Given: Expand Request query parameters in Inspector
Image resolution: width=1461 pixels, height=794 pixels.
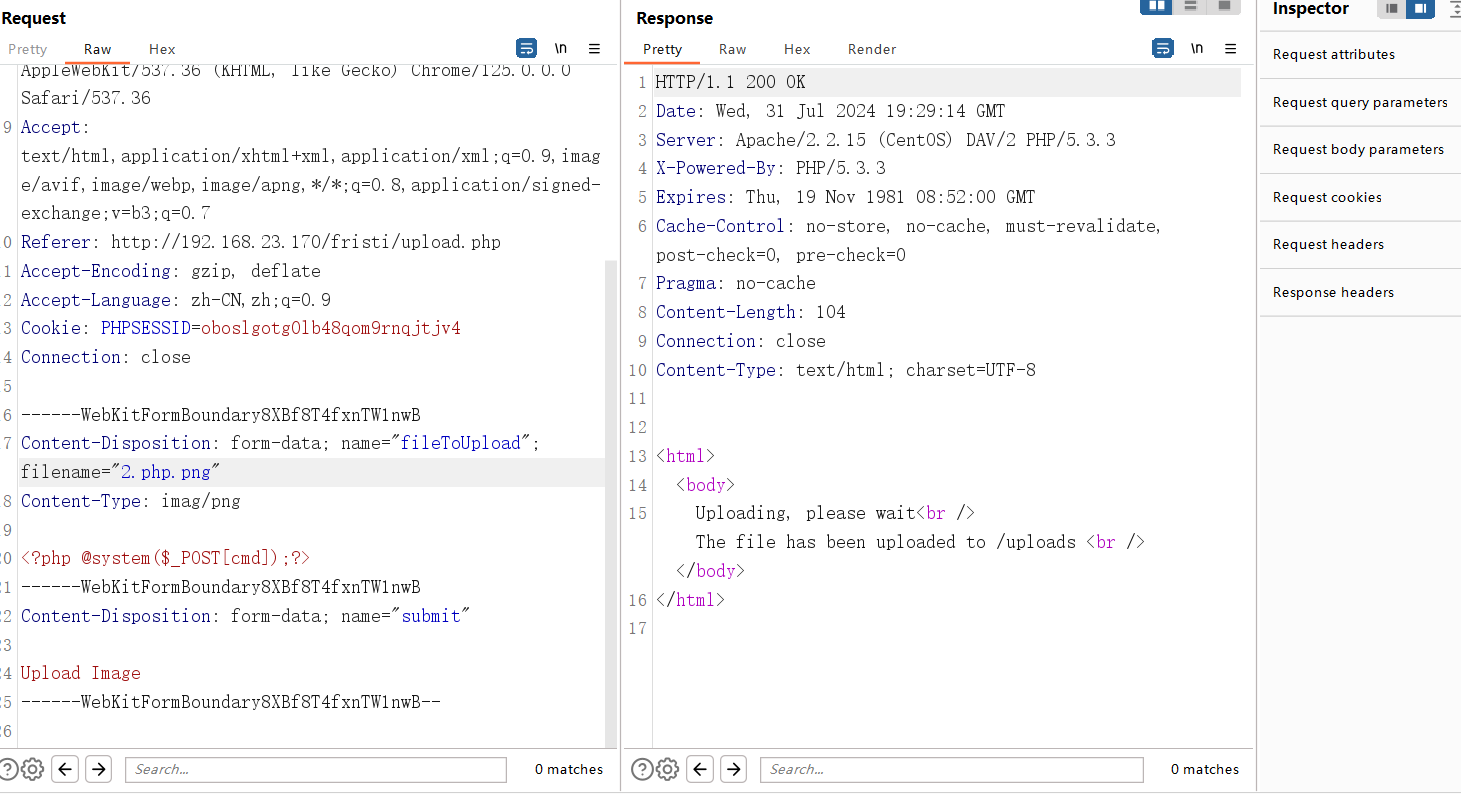Looking at the screenshot, I should pos(1360,102).
